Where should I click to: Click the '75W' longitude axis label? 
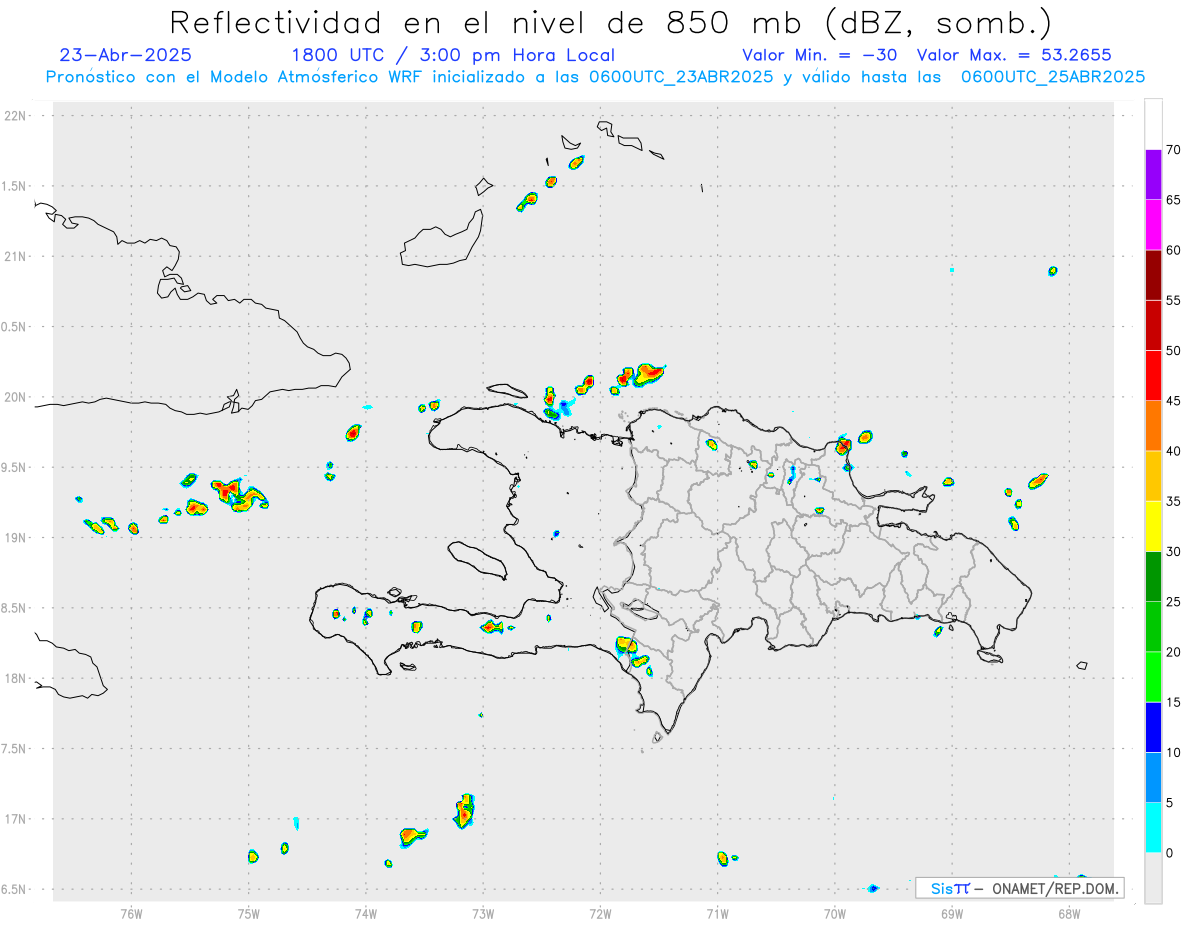[x=249, y=912]
